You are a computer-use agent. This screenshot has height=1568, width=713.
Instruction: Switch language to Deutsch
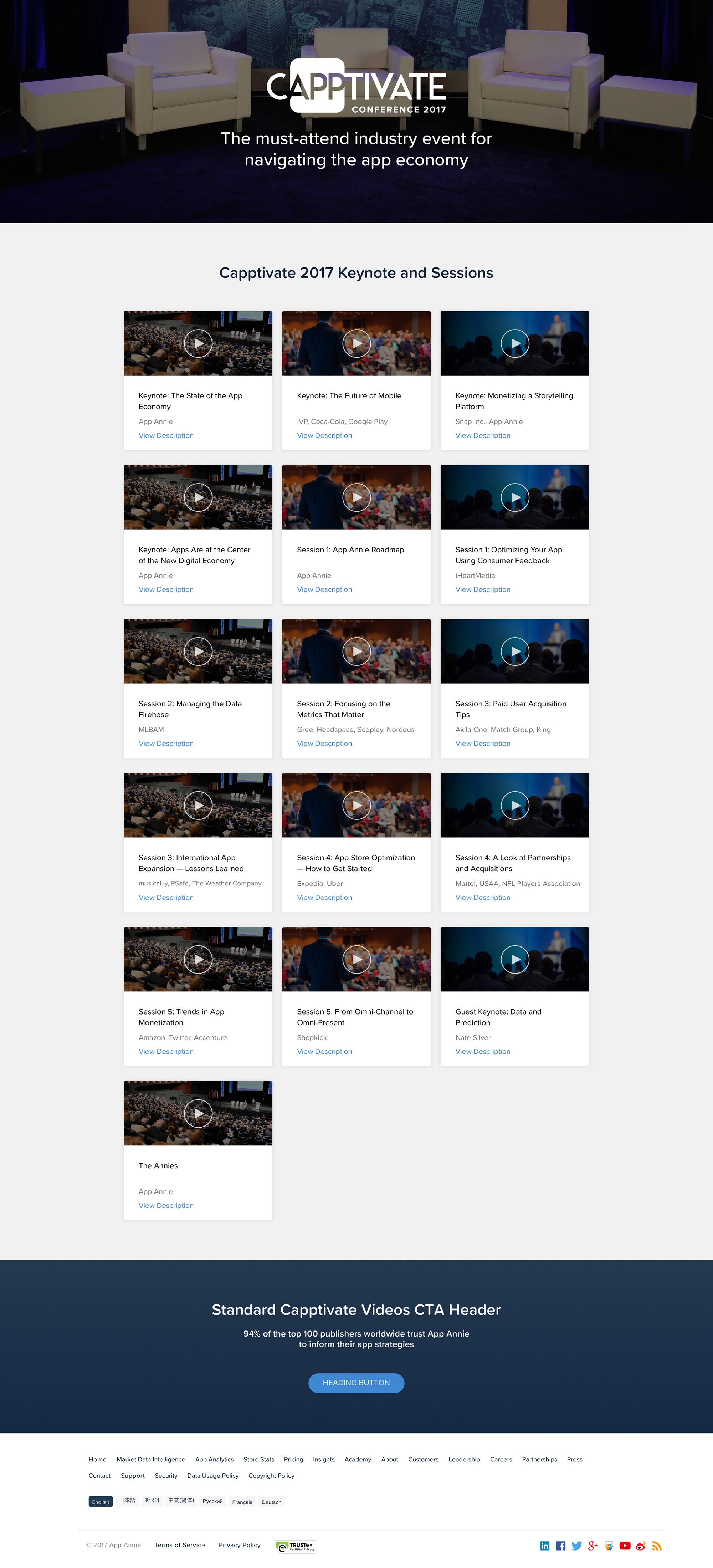pos(271,1502)
